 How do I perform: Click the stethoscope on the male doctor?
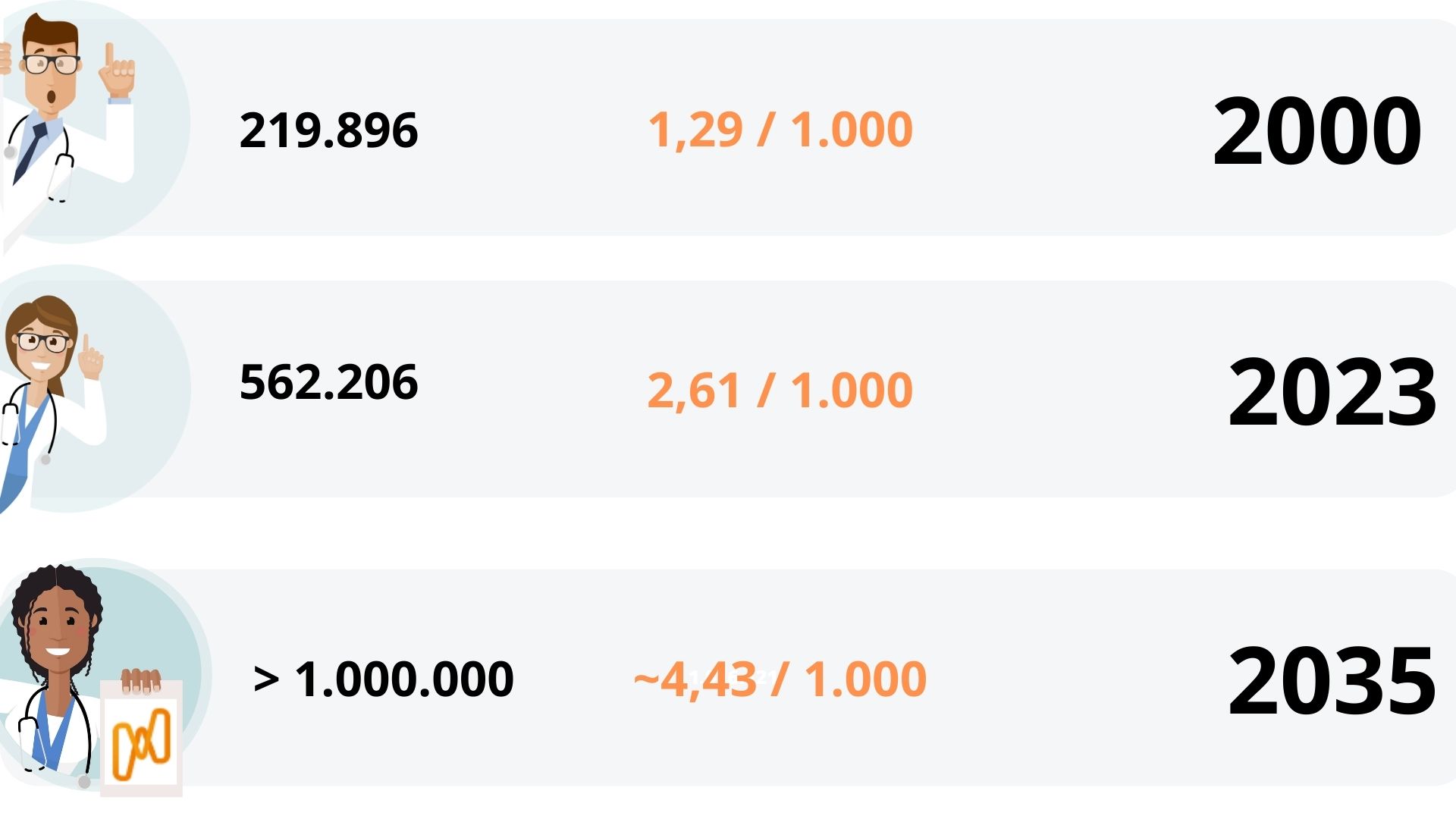[x=62, y=171]
